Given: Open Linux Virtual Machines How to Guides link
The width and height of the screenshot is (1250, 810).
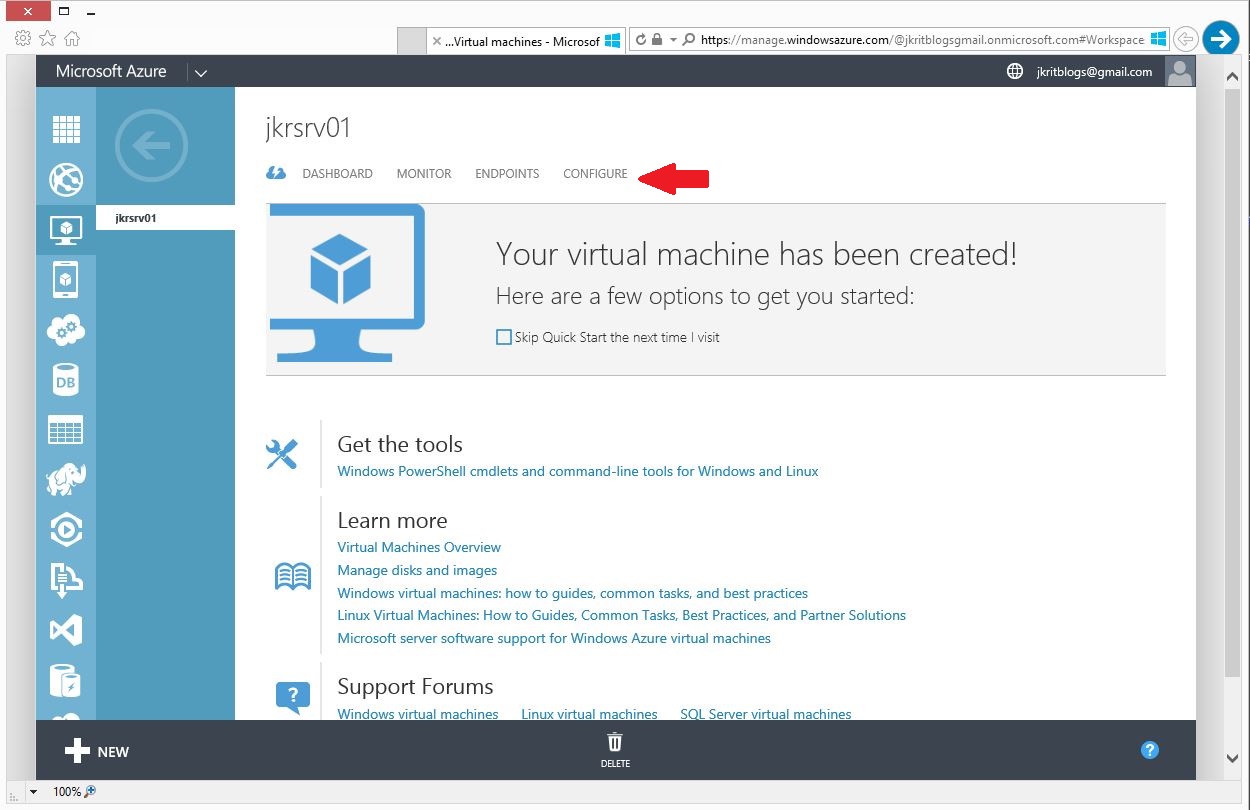Looking at the screenshot, I should (x=621, y=615).
